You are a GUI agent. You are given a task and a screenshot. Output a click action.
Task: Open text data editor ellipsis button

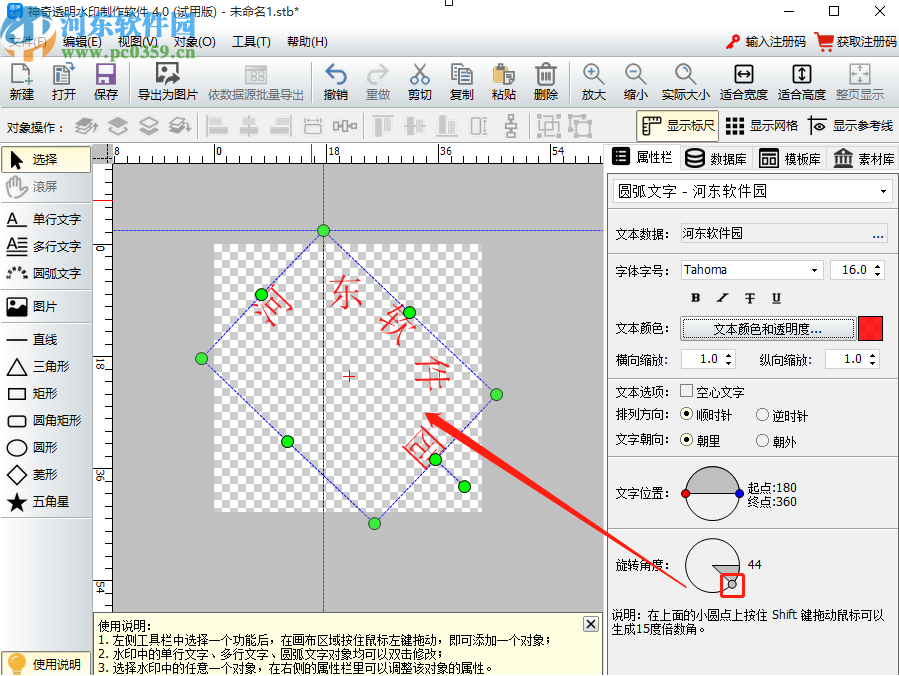pos(878,234)
